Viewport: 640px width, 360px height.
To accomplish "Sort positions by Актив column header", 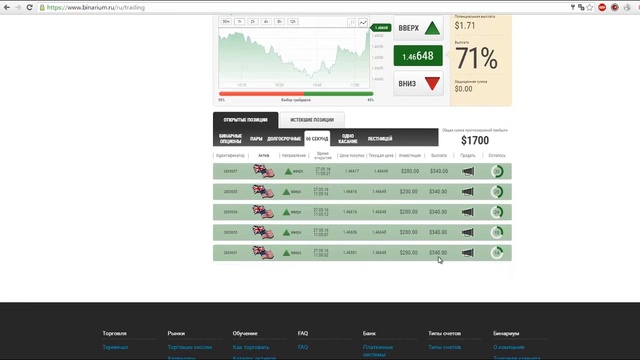I will (x=264, y=156).
